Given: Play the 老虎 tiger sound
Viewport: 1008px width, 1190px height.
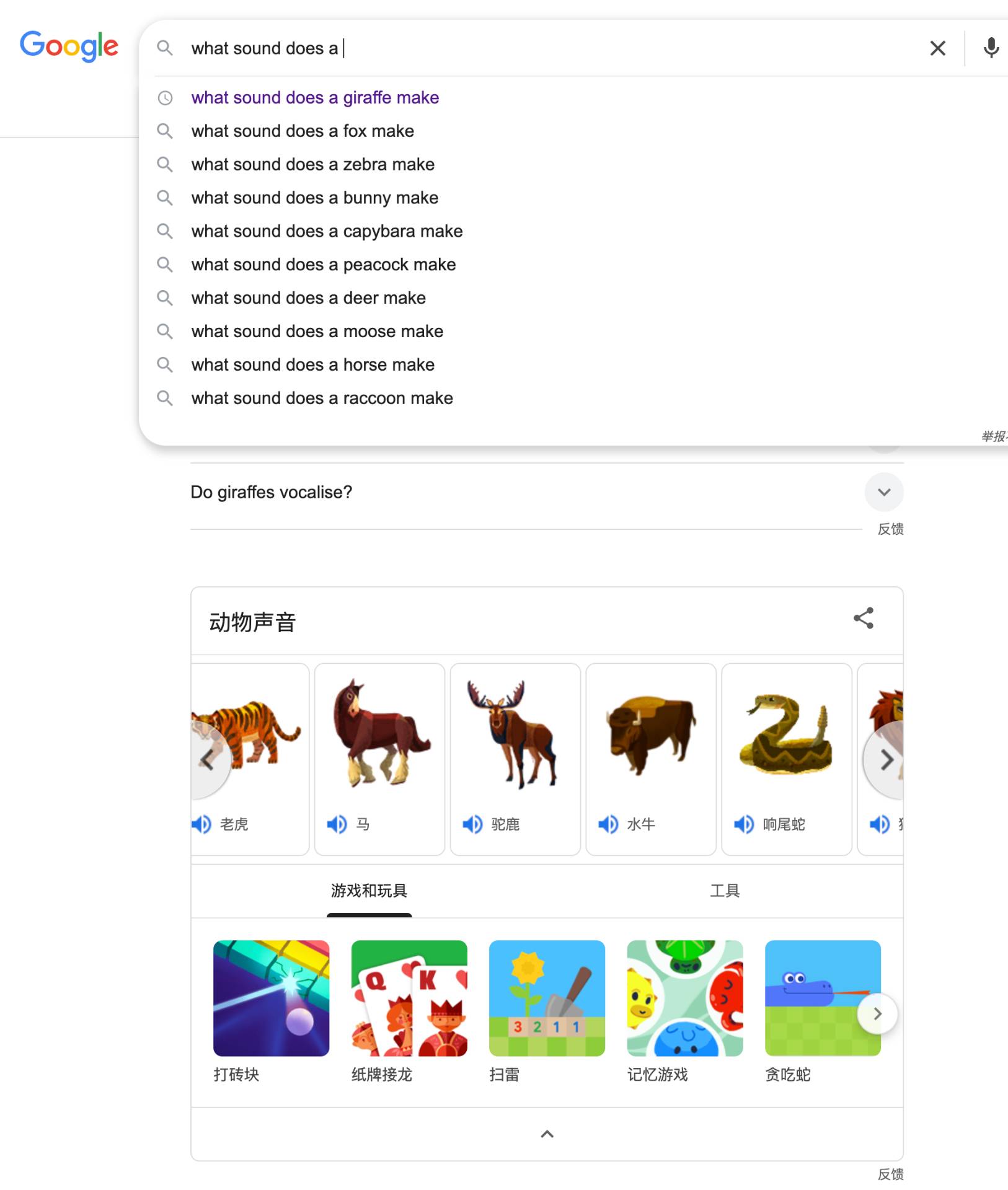Looking at the screenshot, I should point(201,824).
